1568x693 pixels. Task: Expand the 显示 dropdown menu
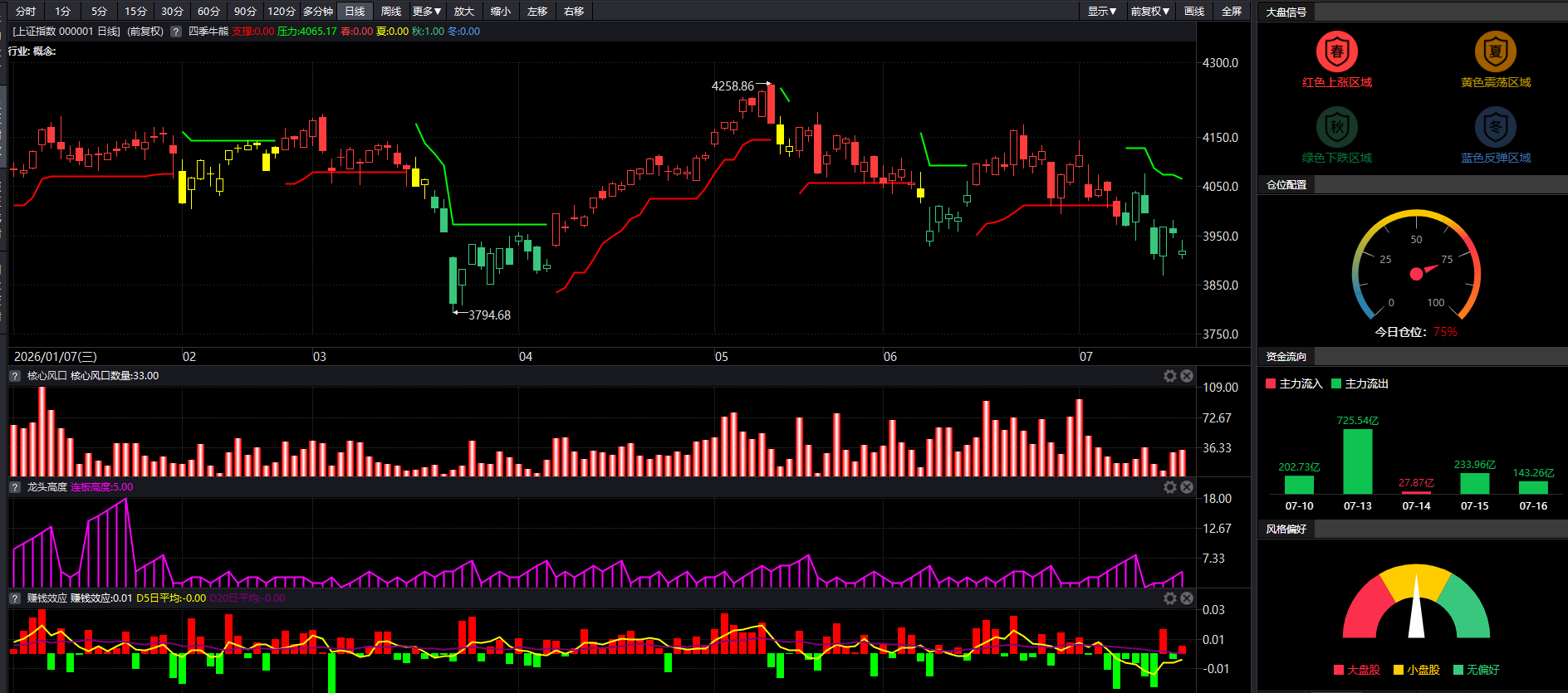(1102, 11)
